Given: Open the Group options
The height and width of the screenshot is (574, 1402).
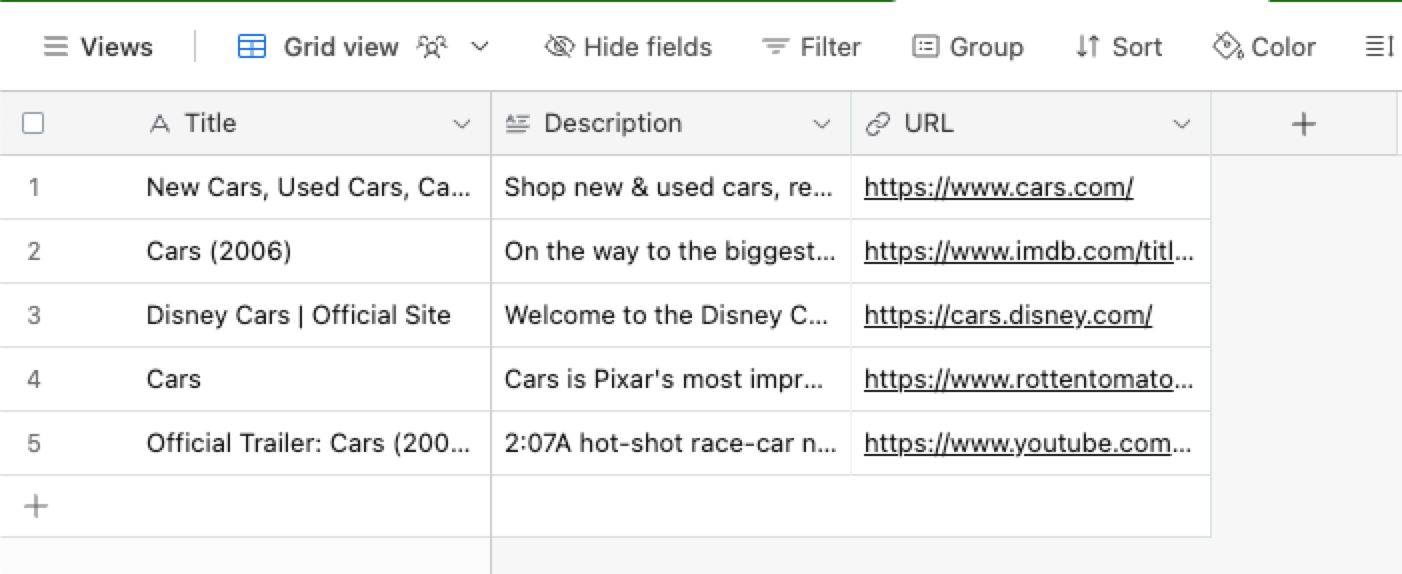Looking at the screenshot, I should (968, 47).
